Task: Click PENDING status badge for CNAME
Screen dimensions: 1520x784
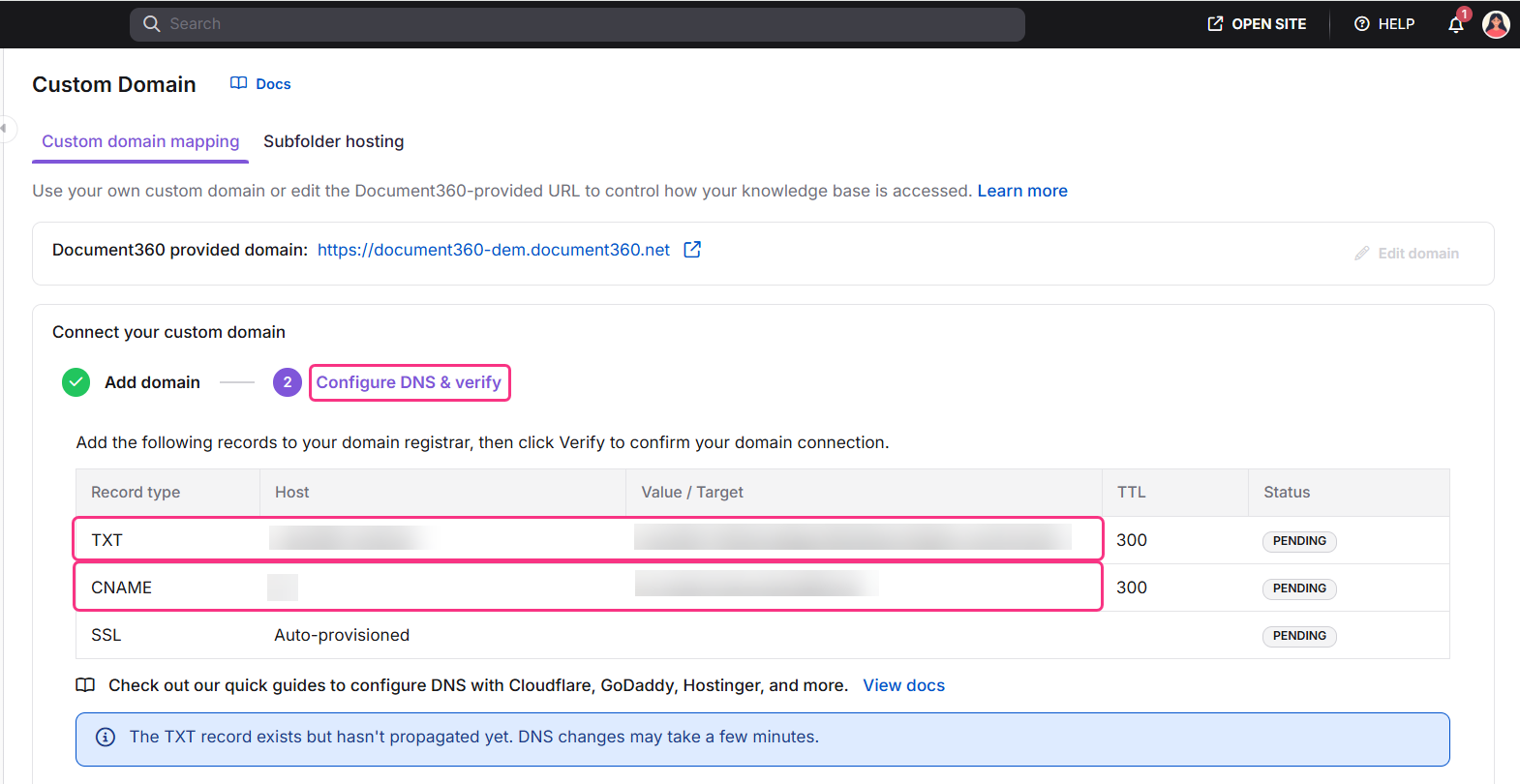Action: click(1299, 588)
